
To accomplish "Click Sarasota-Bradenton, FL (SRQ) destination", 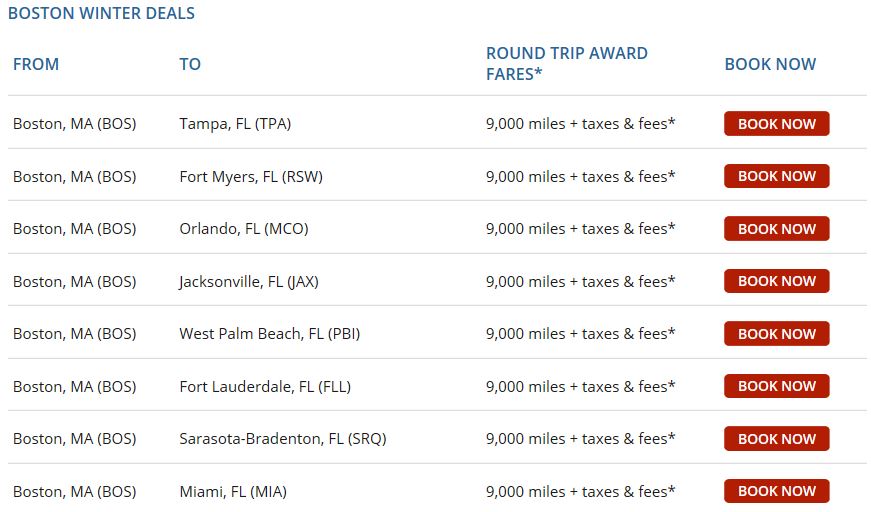I will 282,439.
